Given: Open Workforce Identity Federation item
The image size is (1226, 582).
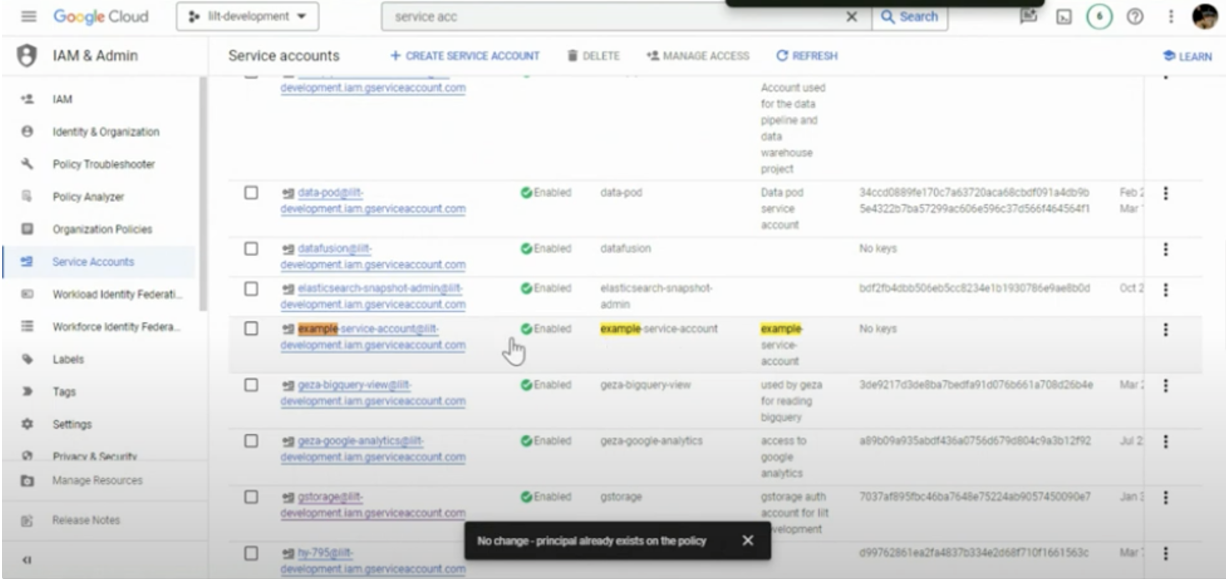Looking at the screenshot, I should [116, 327].
